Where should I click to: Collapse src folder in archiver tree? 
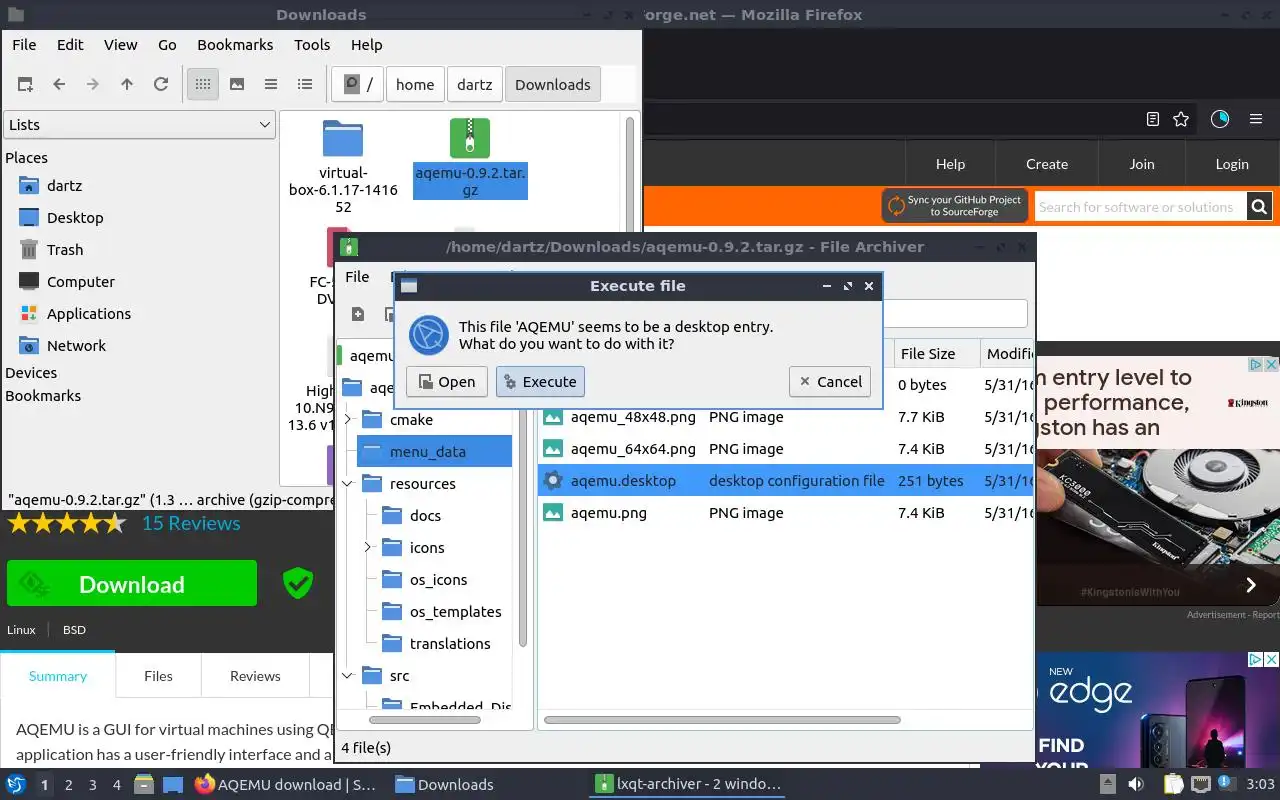coord(348,676)
